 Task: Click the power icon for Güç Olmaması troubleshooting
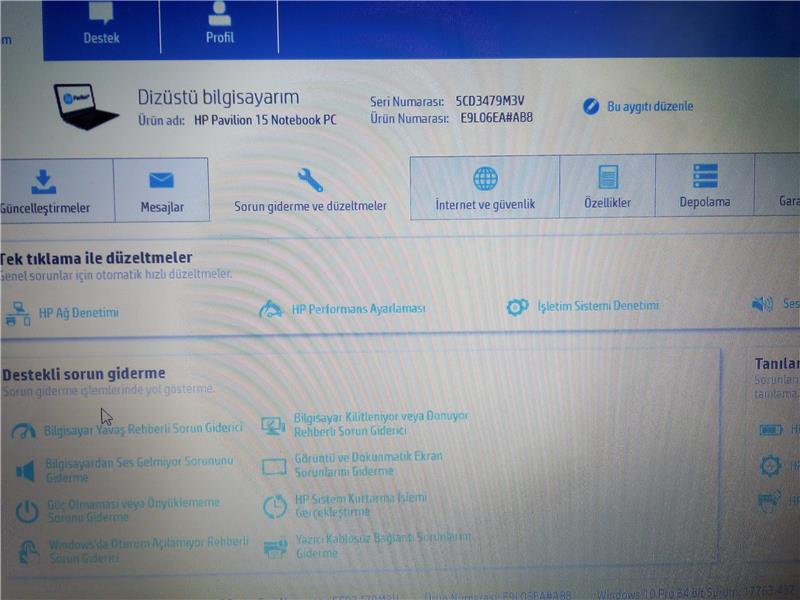27,511
